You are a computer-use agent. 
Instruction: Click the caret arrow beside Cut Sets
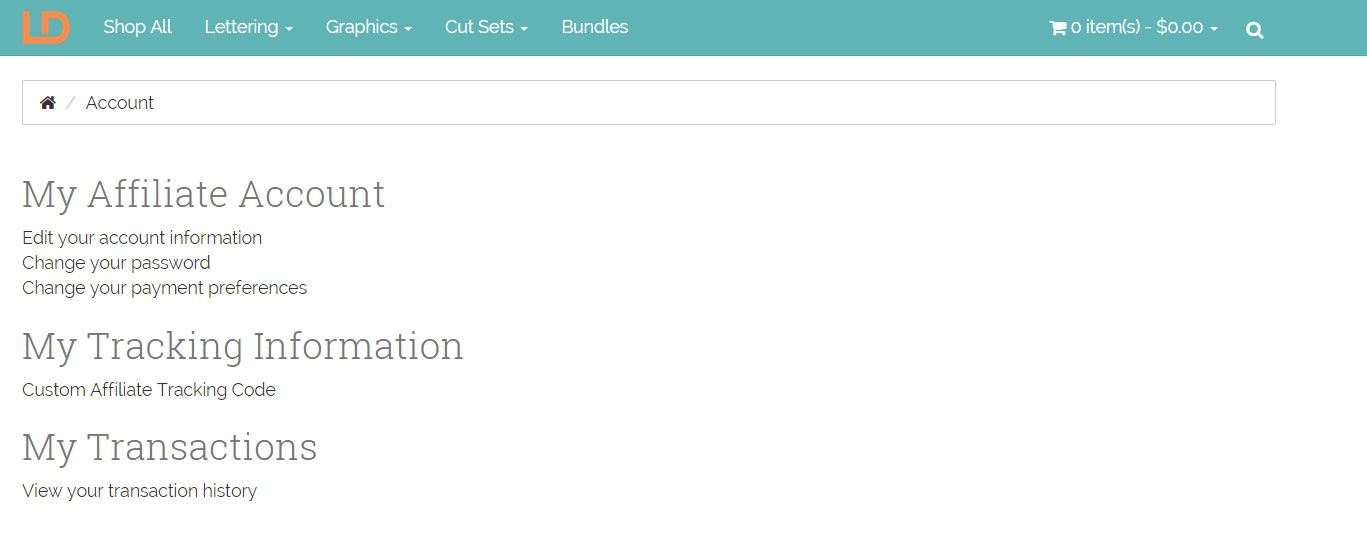click(x=524, y=29)
